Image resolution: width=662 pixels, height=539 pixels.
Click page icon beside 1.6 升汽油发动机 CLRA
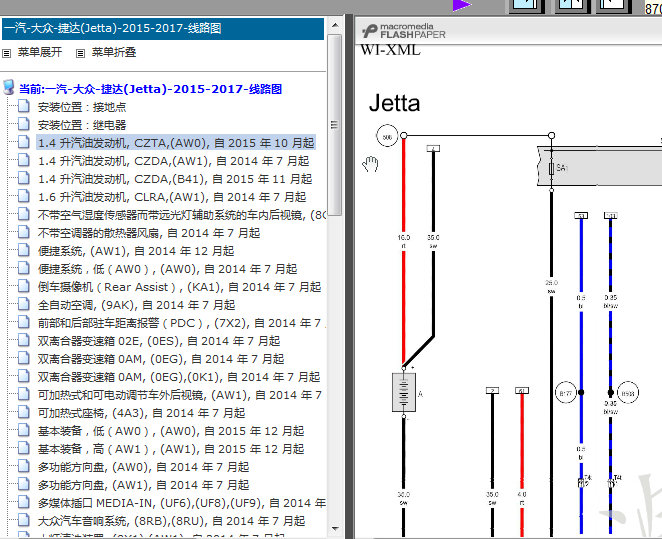pyautogui.click(x=24, y=197)
